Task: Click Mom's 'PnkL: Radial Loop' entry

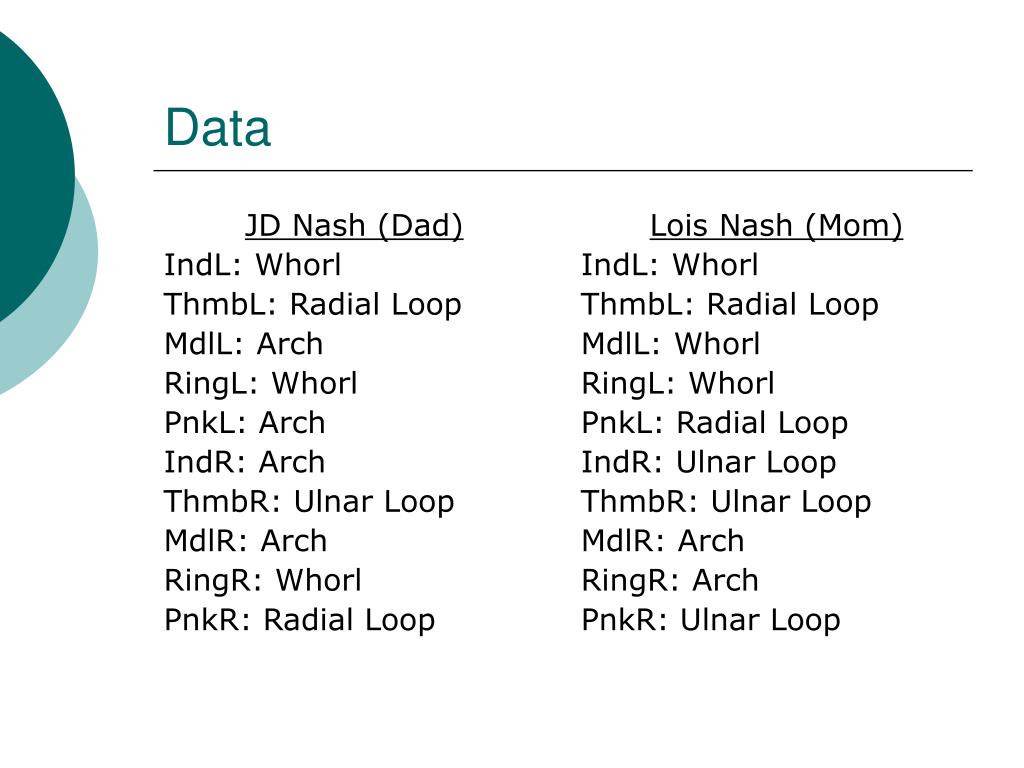Action: pos(714,424)
